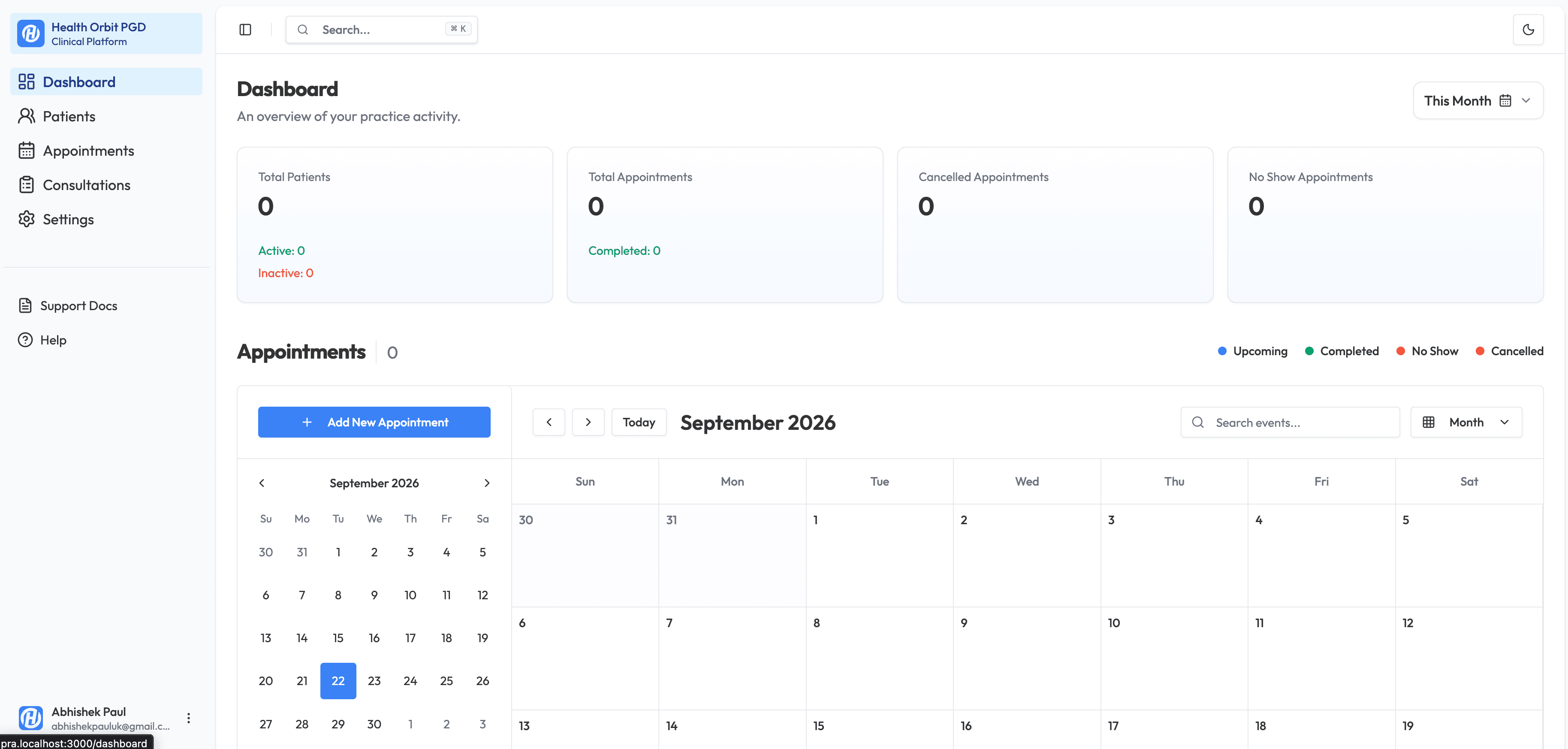This screenshot has width=1568, height=749.
Task: Switch to dark mode with moon icon
Action: (x=1528, y=30)
